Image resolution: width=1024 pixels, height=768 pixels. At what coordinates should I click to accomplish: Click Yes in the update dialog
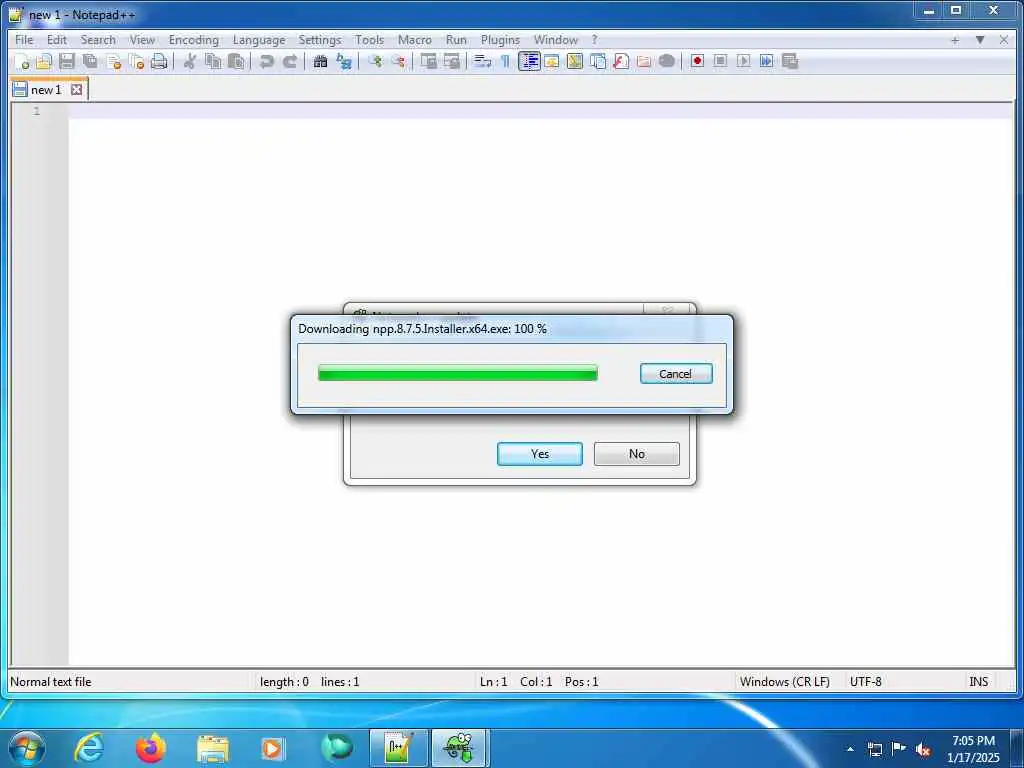[x=539, y=454]
